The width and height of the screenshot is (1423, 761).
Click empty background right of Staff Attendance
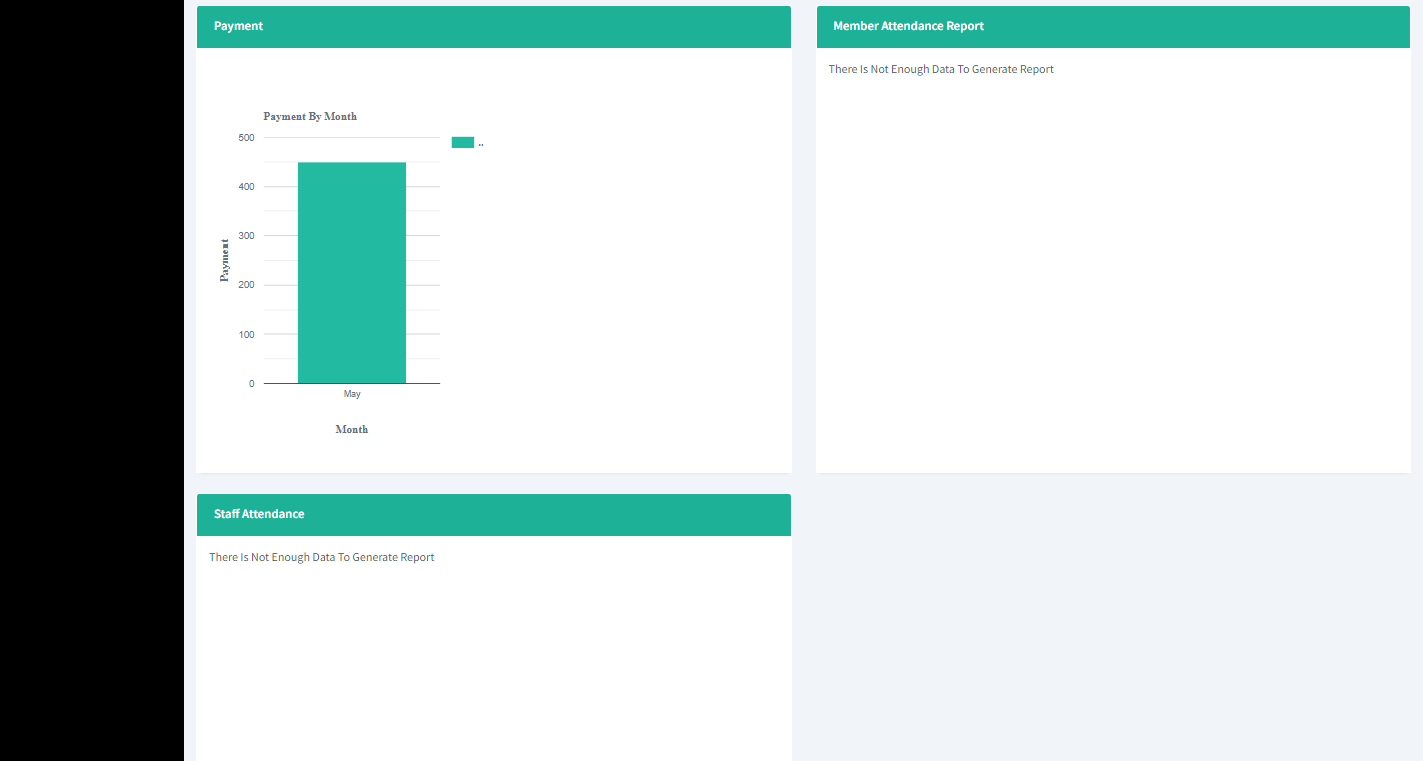[1100, 620]
